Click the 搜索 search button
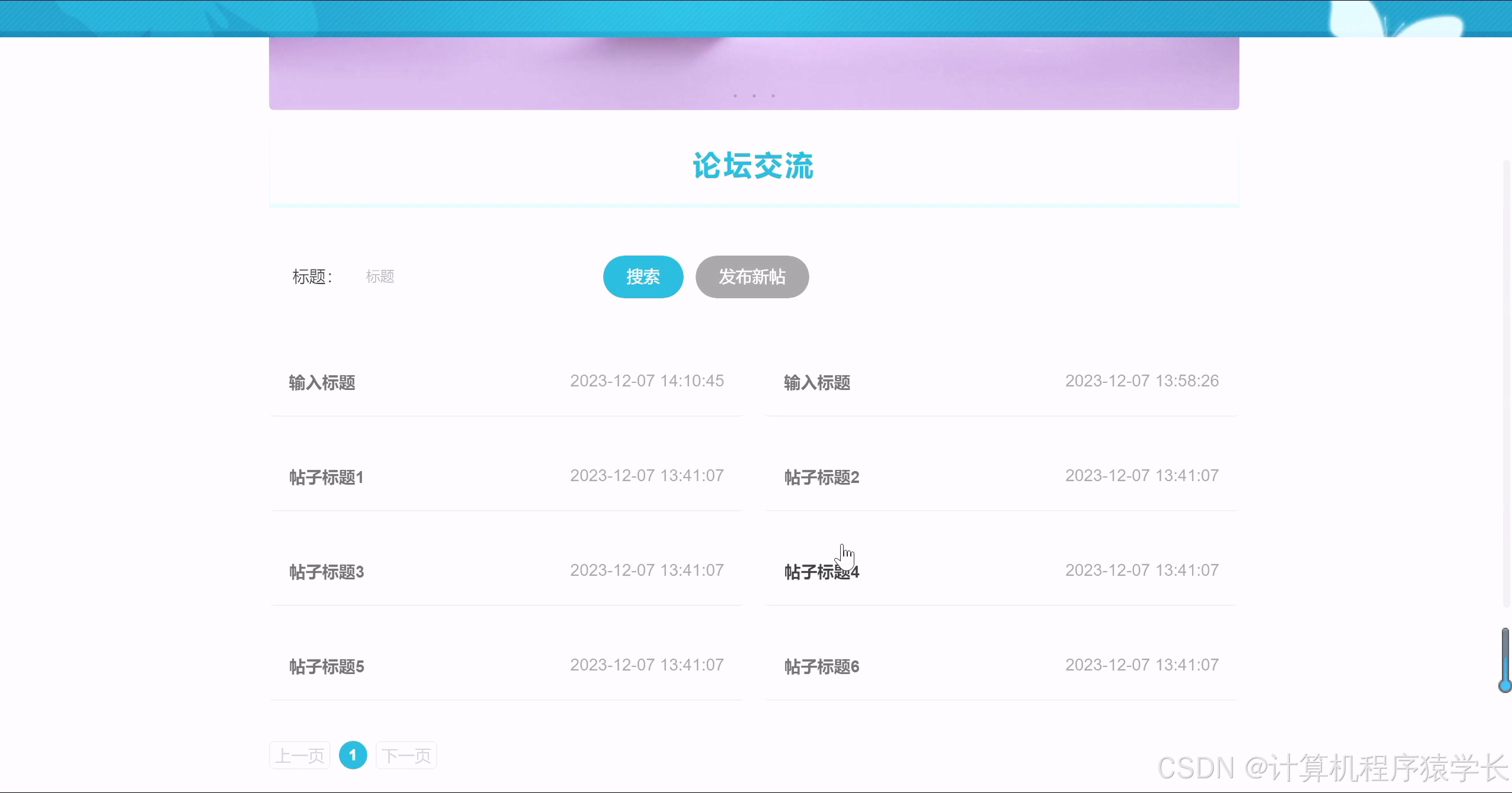The height and width of the screenshot is (793, 1512). 642,277
